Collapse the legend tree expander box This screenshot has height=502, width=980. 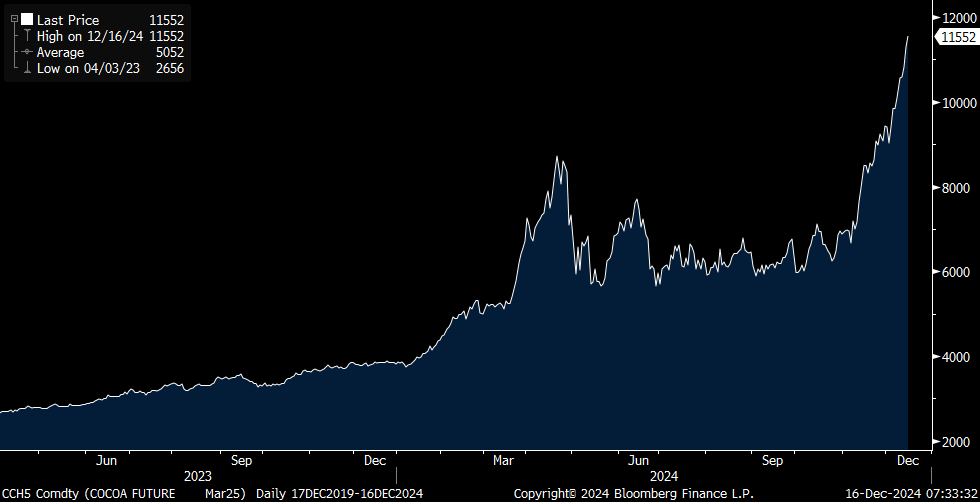14,19
